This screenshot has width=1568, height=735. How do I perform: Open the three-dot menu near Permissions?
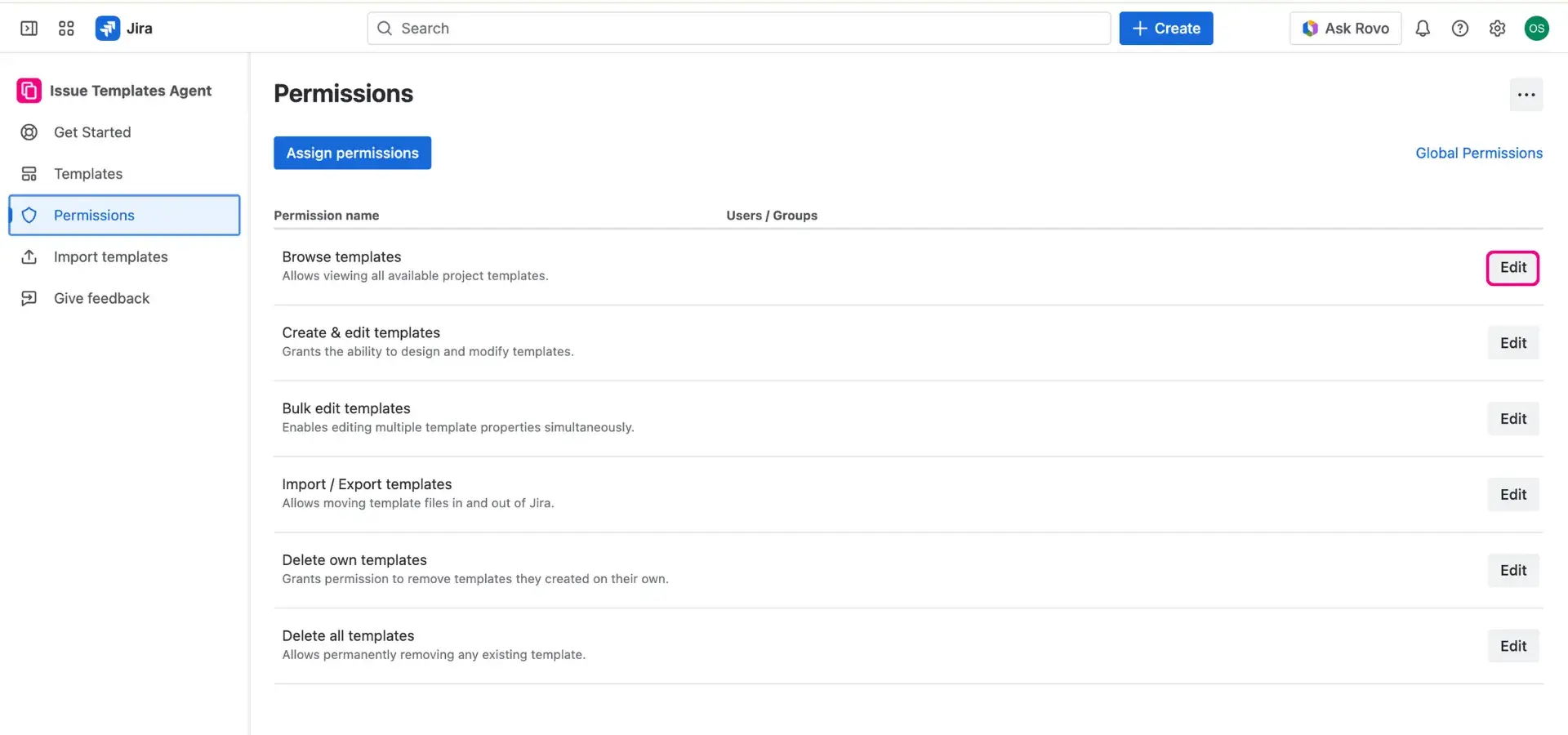point(1526,94)
